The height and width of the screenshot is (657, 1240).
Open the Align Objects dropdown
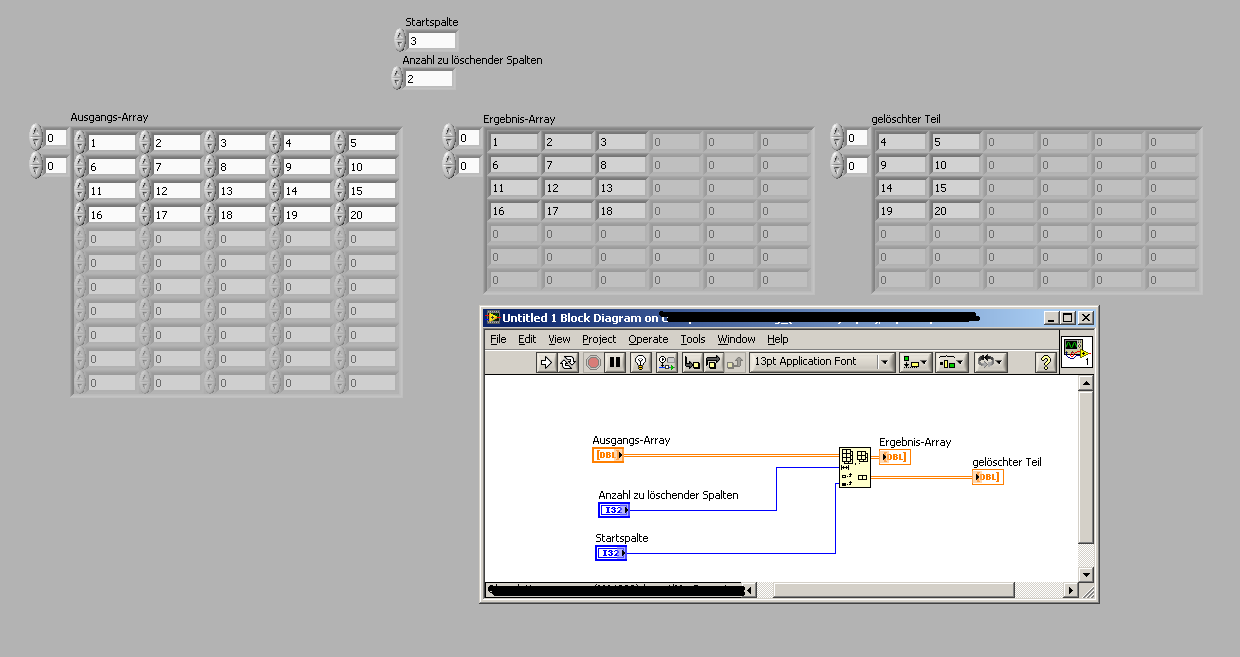click(915, 362)
